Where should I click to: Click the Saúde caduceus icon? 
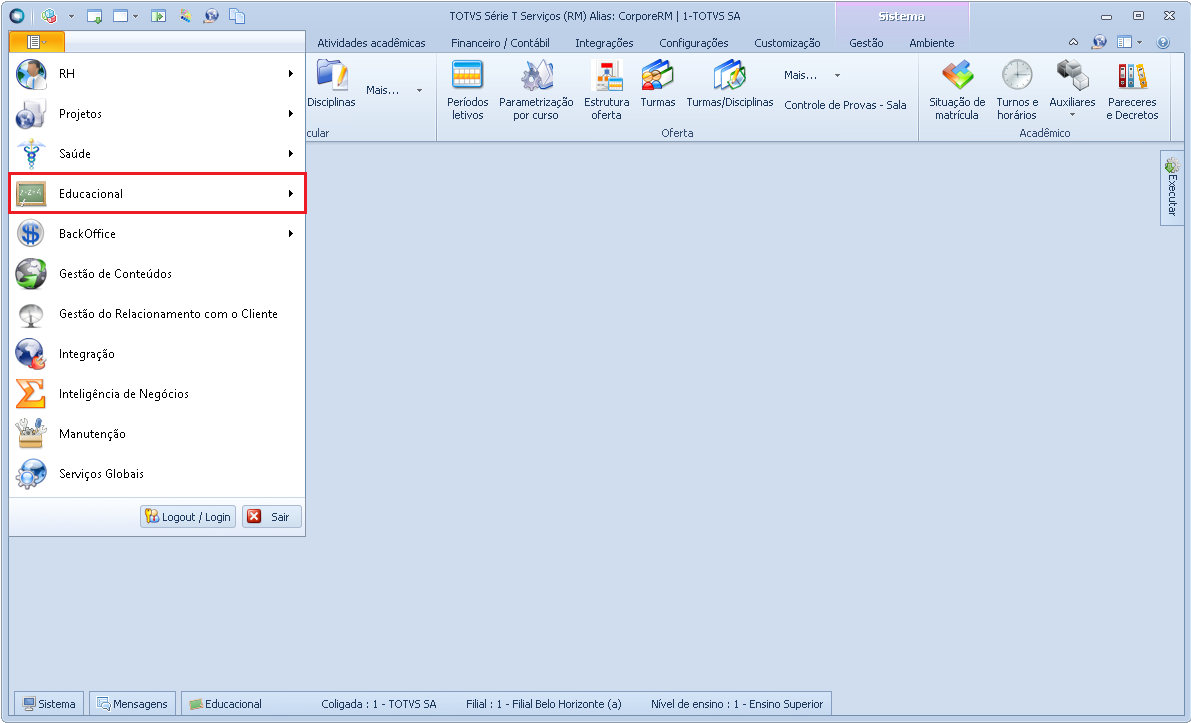coord(31,153)
